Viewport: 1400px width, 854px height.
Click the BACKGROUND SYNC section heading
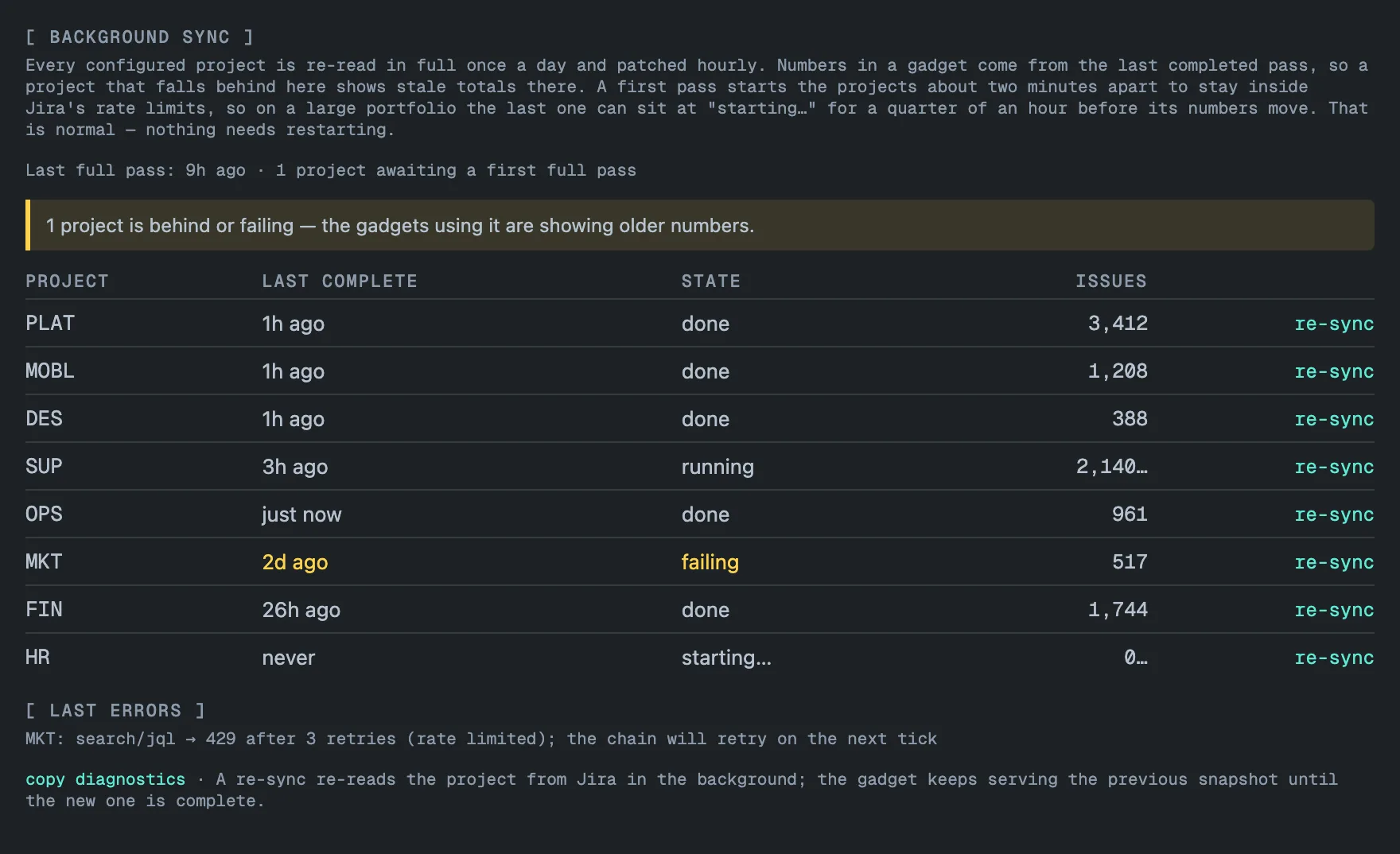[139, 37]
